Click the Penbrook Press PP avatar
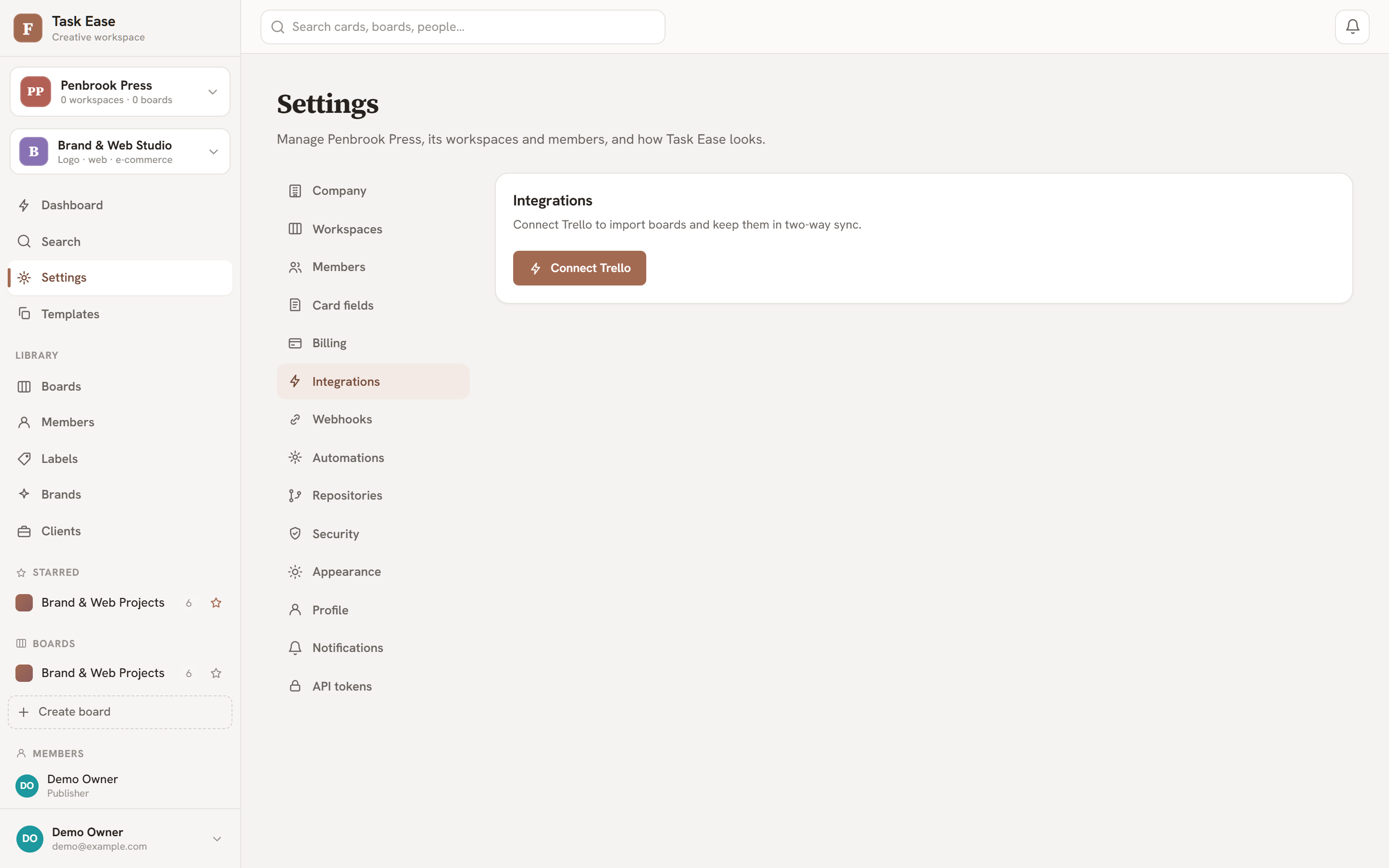The image size is (1389, 868). 35,91
